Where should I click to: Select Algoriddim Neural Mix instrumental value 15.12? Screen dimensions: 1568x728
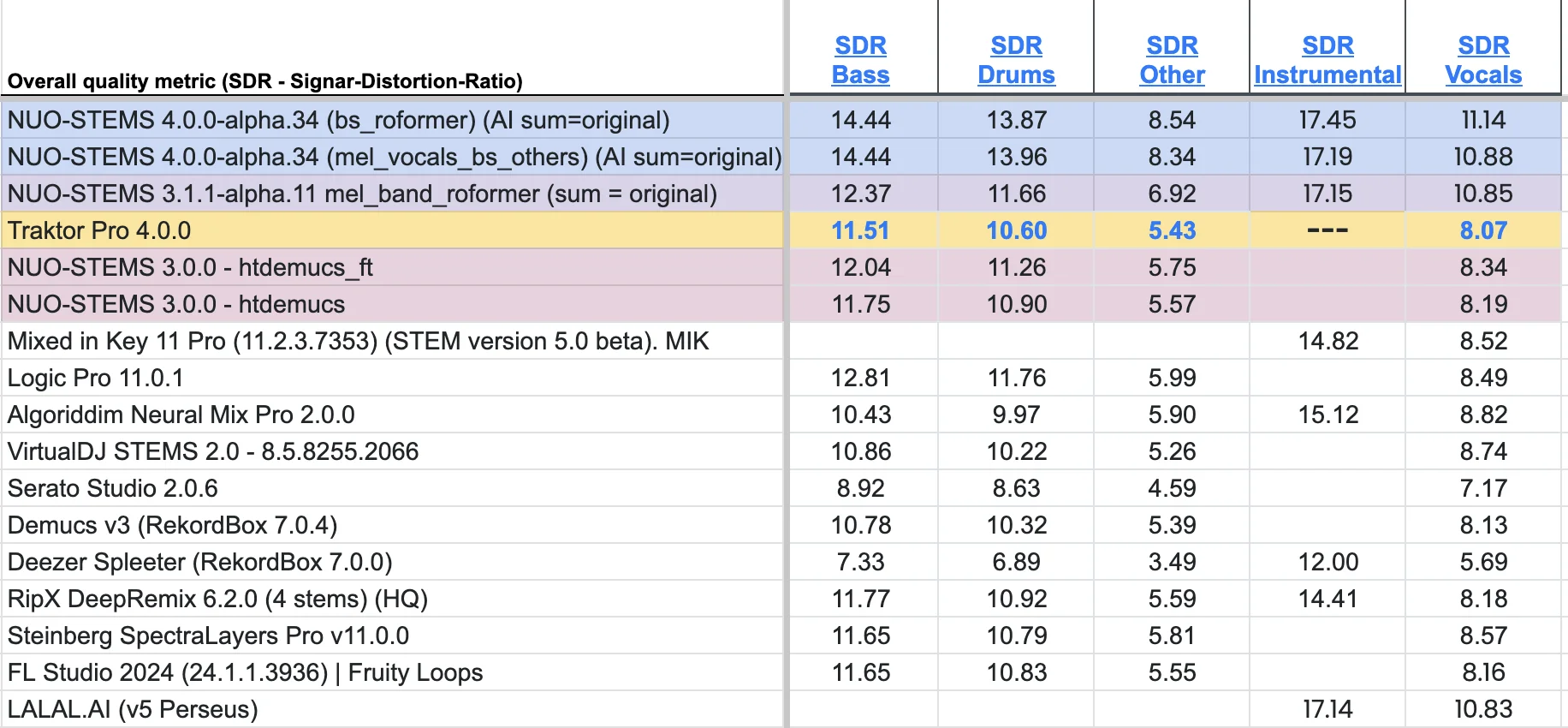pyautogui.click(x=1327, y=415)
